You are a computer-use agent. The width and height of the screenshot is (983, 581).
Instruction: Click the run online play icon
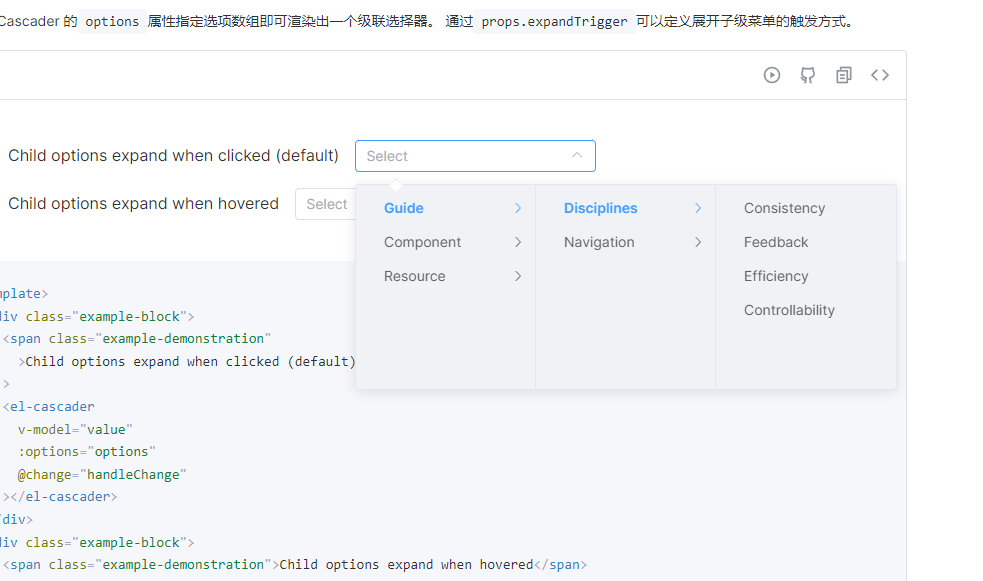(x=771, y=74)
